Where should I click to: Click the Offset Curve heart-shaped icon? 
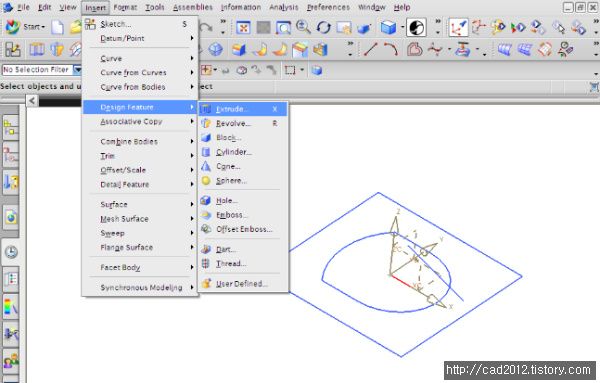pos(414,49)
